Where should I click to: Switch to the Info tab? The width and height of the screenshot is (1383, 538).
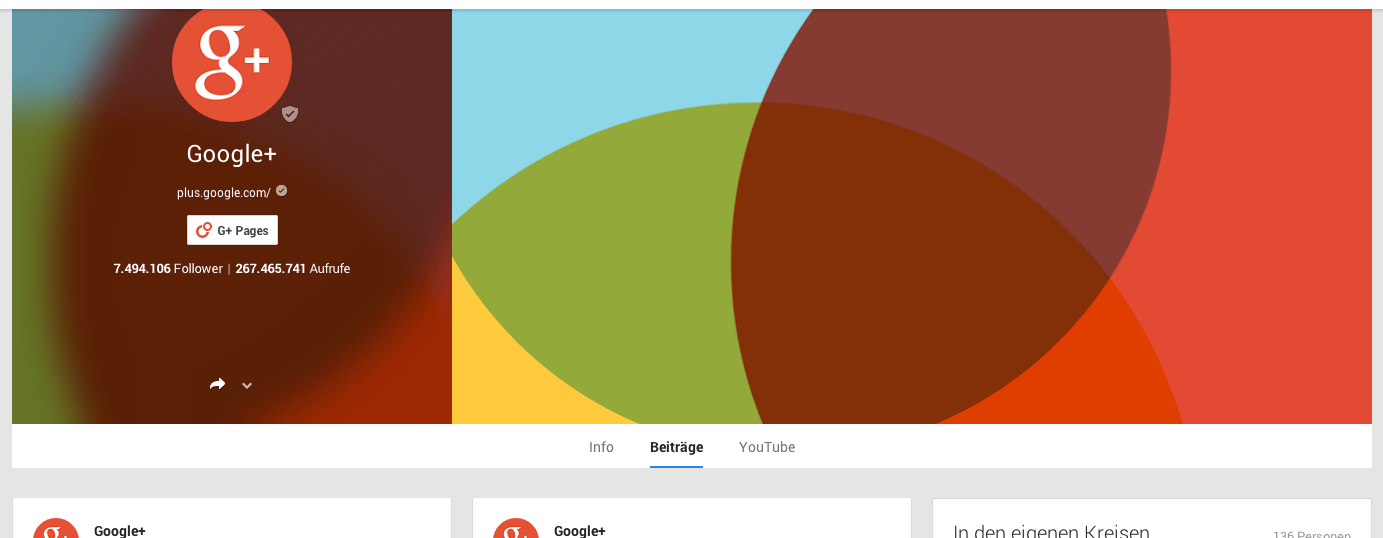(601, 447)
